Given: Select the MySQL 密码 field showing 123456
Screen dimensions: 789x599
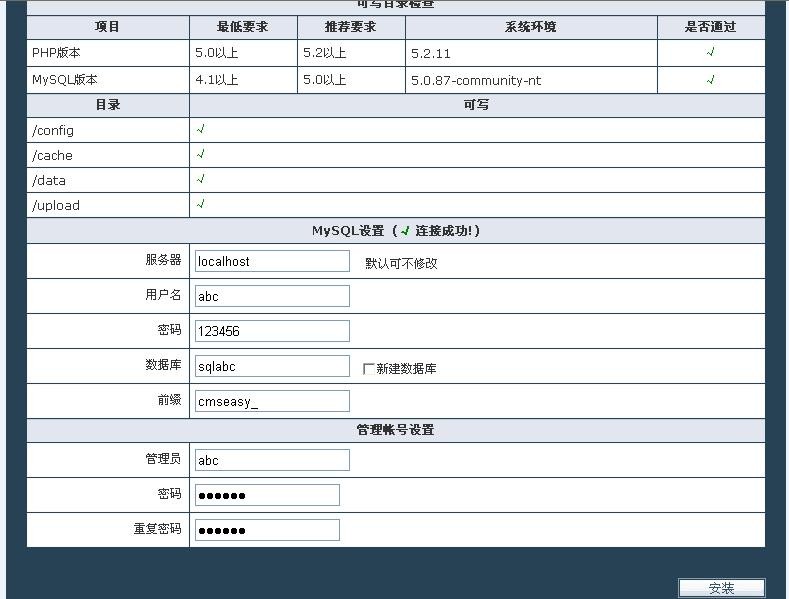Looking at the screenshot, I should pos(272,331).
